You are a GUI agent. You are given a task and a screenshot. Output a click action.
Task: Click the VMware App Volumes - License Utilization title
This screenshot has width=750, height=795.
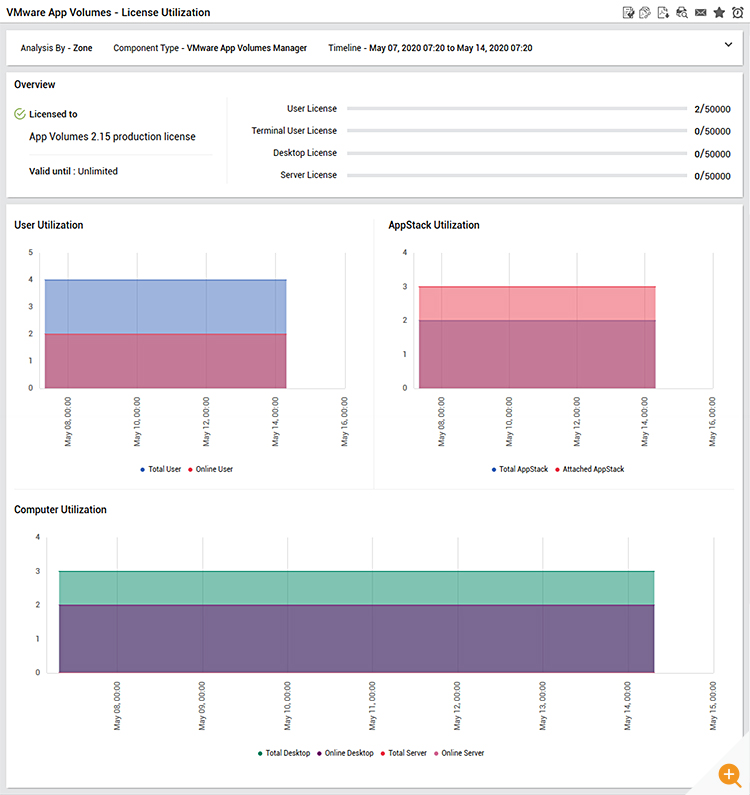(108, 13)
